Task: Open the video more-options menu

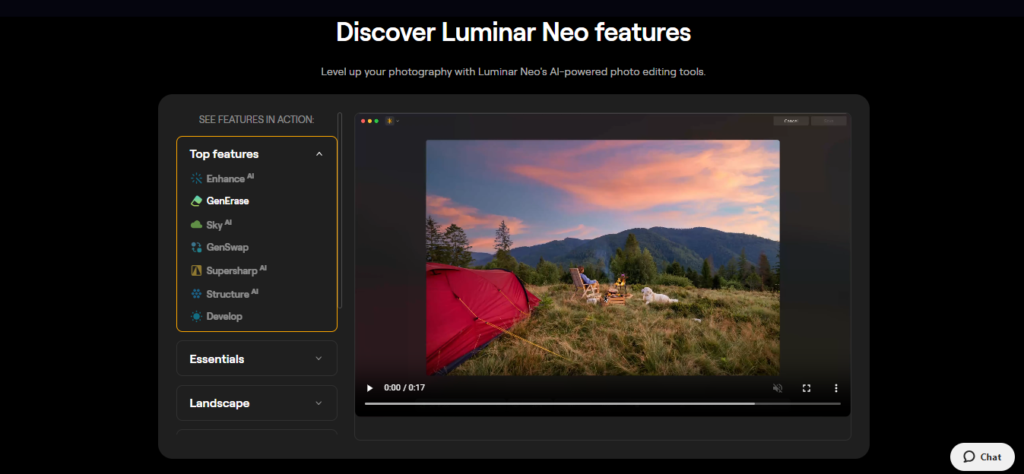Action: (x=836, y=388)
